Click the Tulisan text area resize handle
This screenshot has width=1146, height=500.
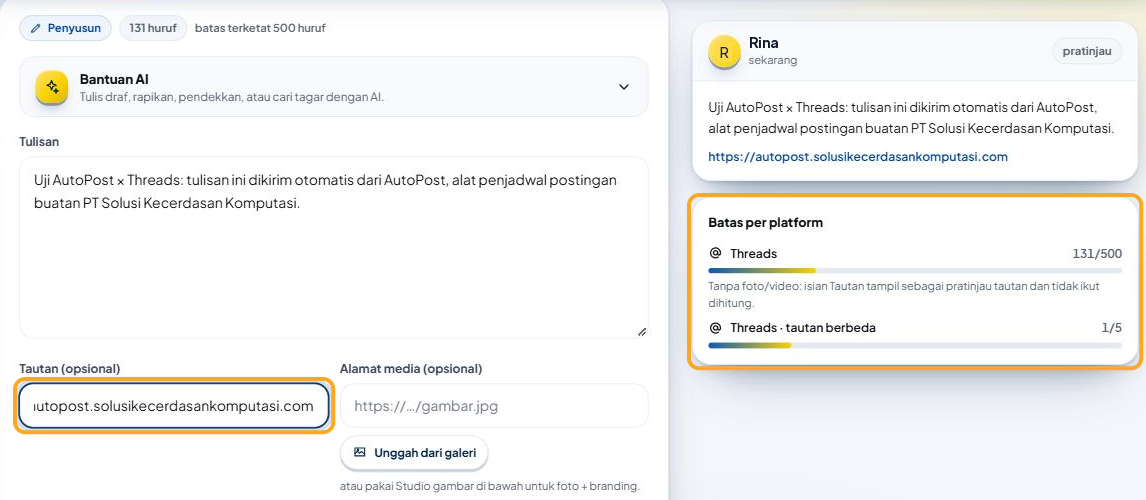pos(642,332)
